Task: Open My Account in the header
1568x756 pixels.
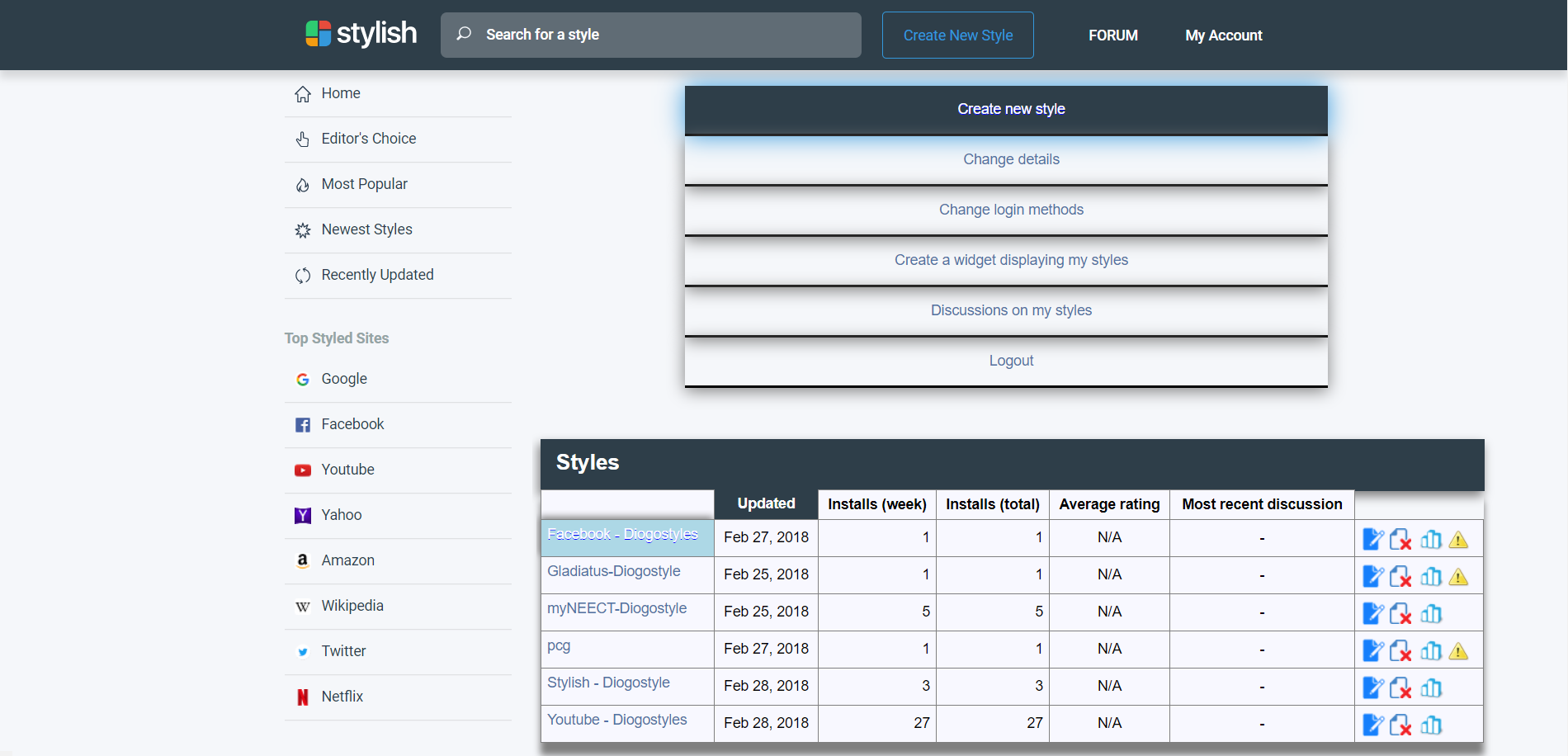Action: tap(1224, 35)
